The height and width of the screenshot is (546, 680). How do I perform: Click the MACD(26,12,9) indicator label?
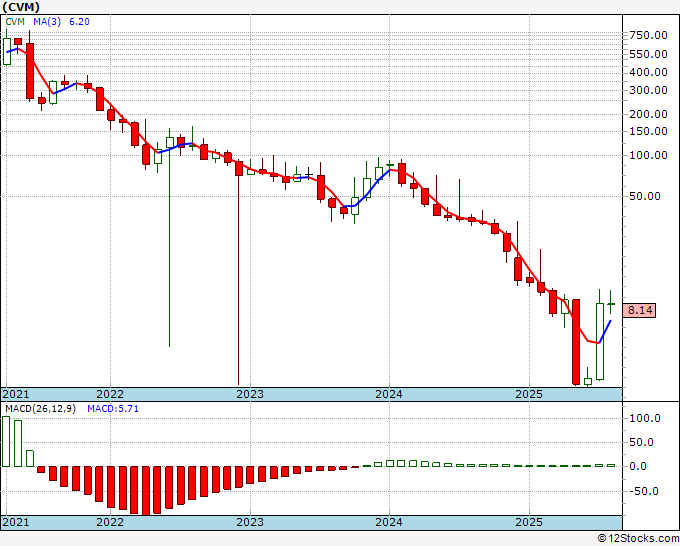tap(40, 409)
